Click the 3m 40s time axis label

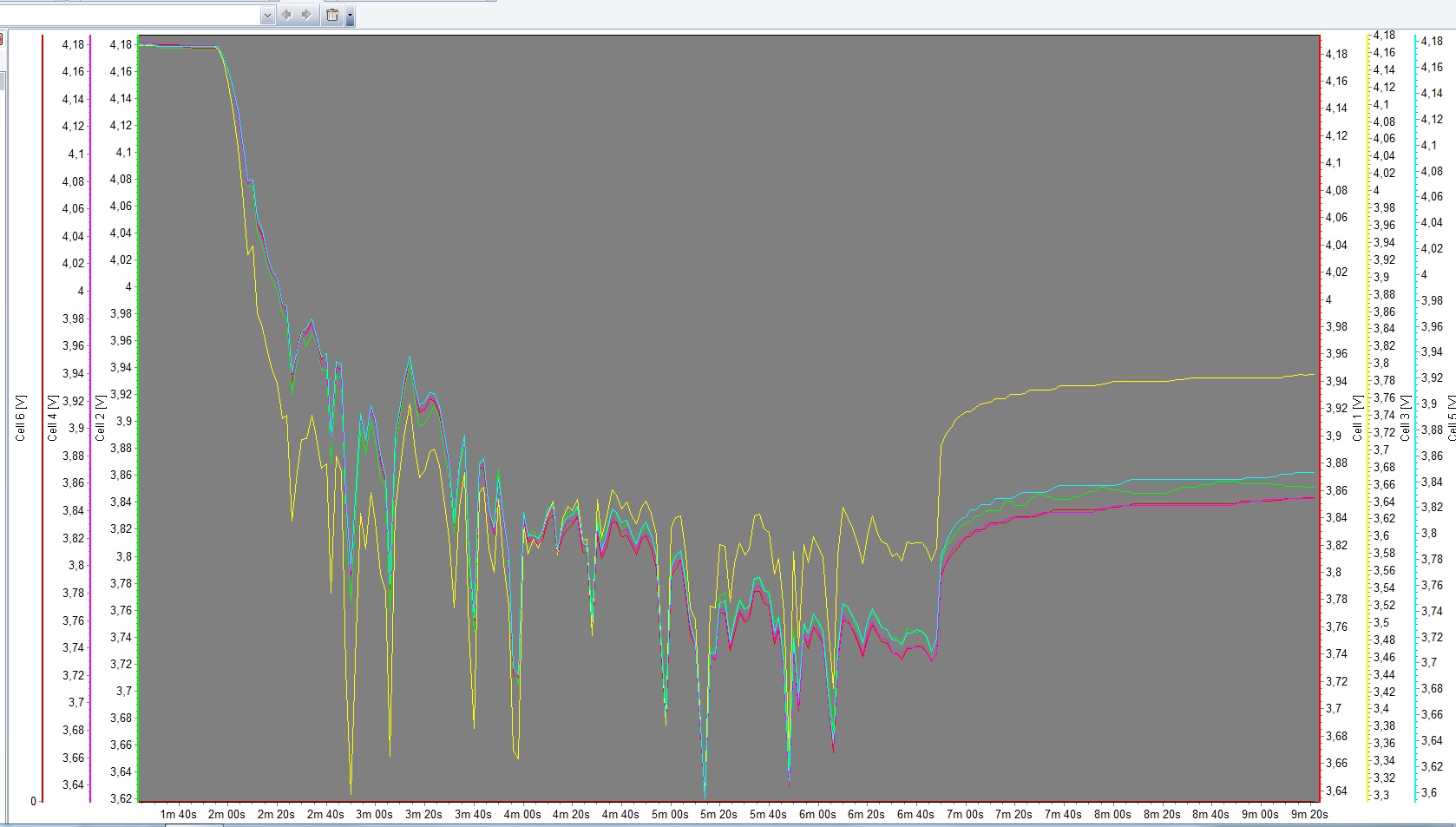coord(473,814)
